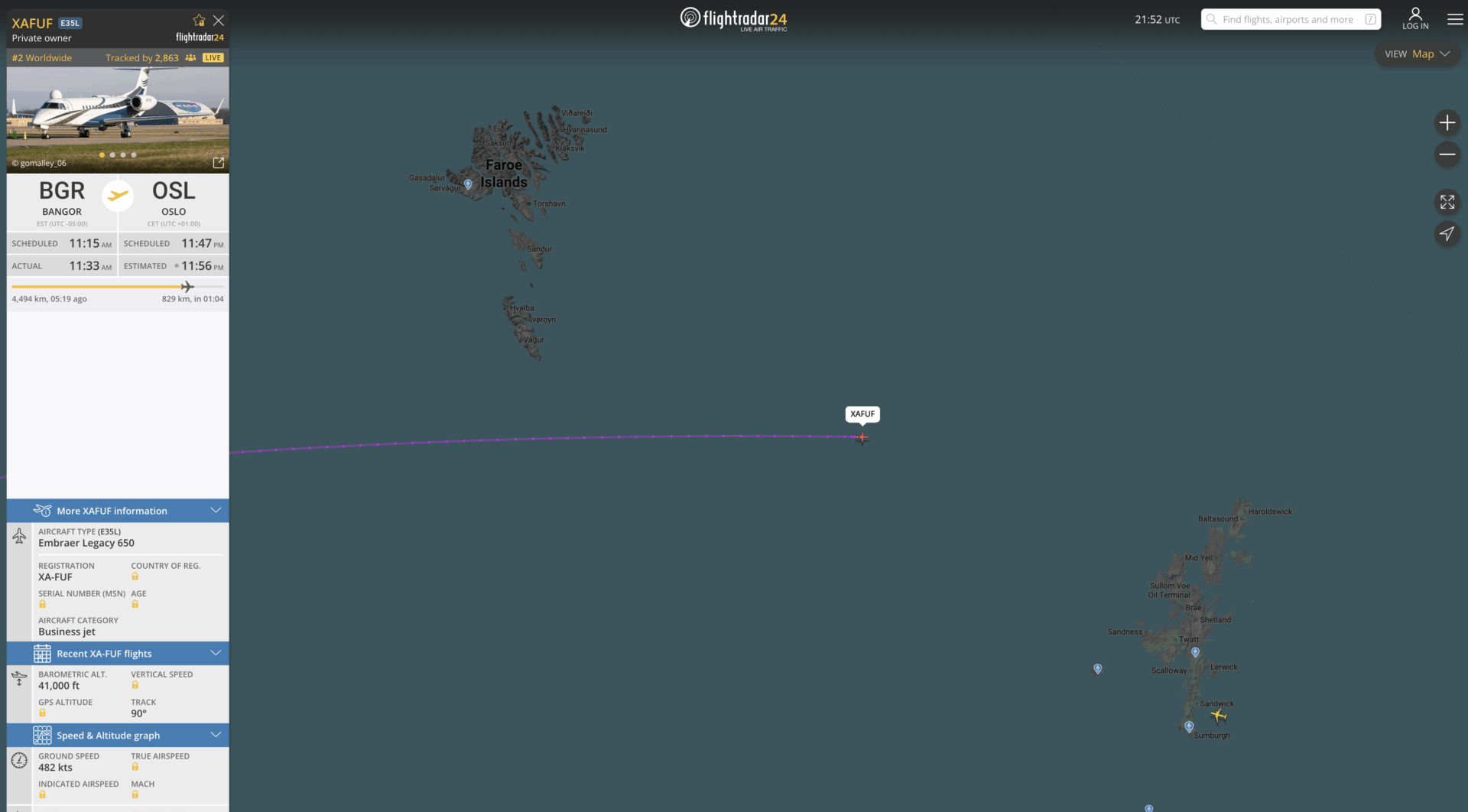This screenshot has width=1468, height=812.
Task: Toggle fullscreen map view
Action: [x=1447, y=202]
